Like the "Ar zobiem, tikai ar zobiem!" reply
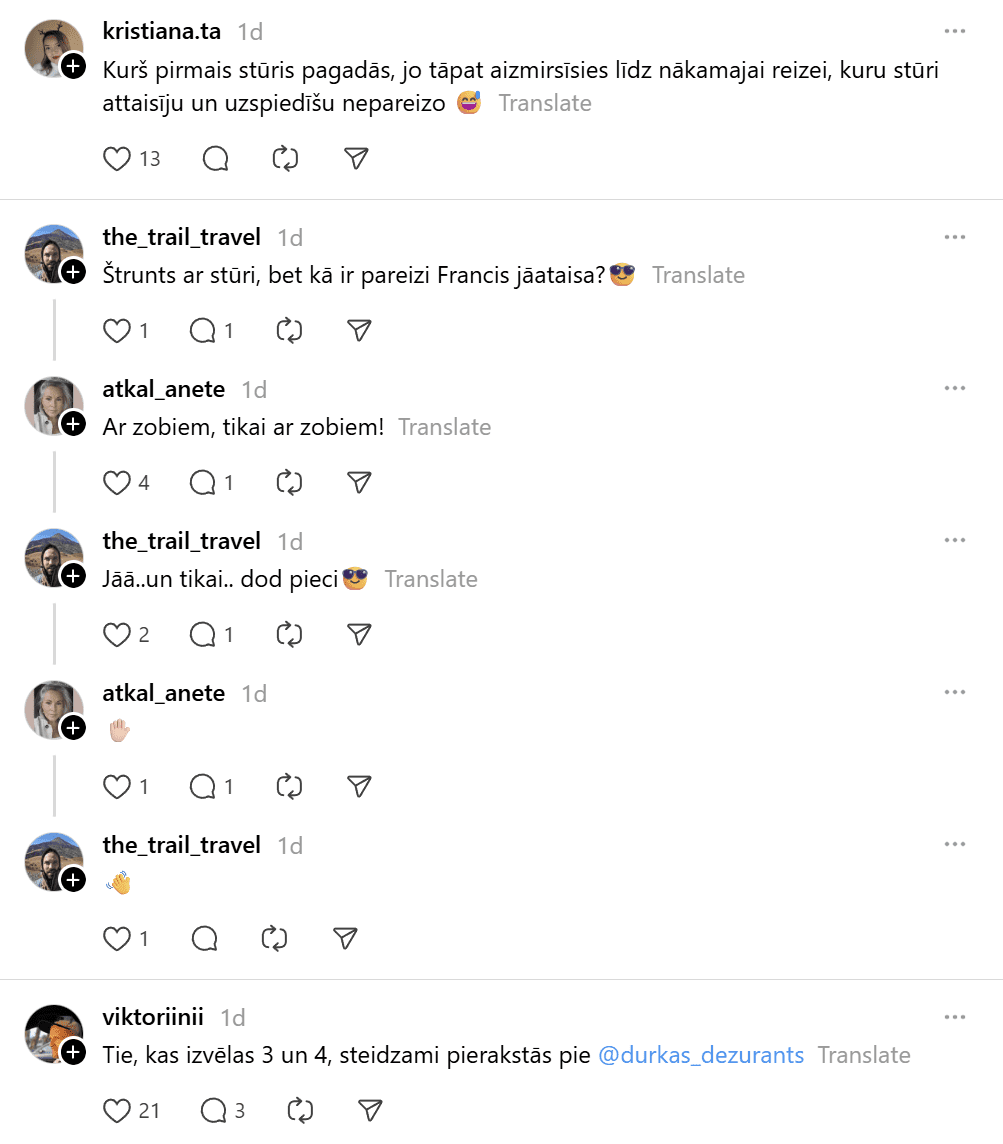 [118, 483]
